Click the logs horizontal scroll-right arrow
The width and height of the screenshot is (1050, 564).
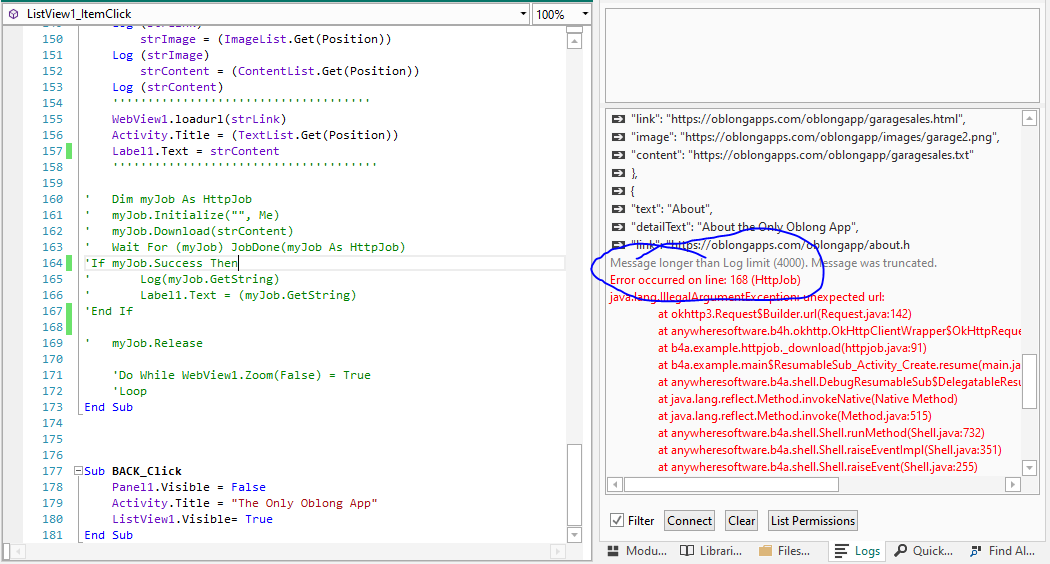(1012, 484)
